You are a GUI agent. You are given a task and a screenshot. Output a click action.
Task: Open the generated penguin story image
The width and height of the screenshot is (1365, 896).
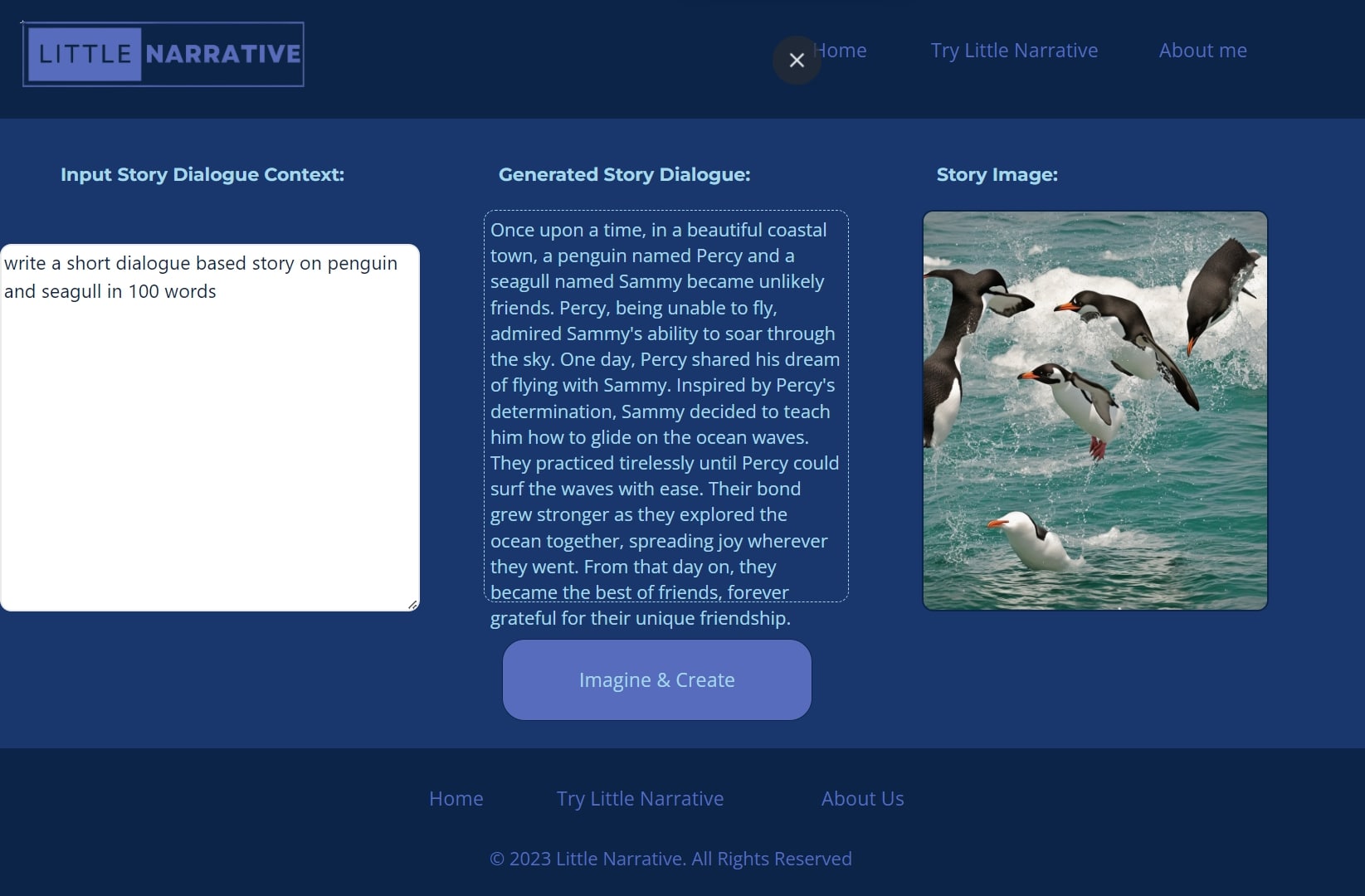pyautogui.click(x=1094, y=411)
